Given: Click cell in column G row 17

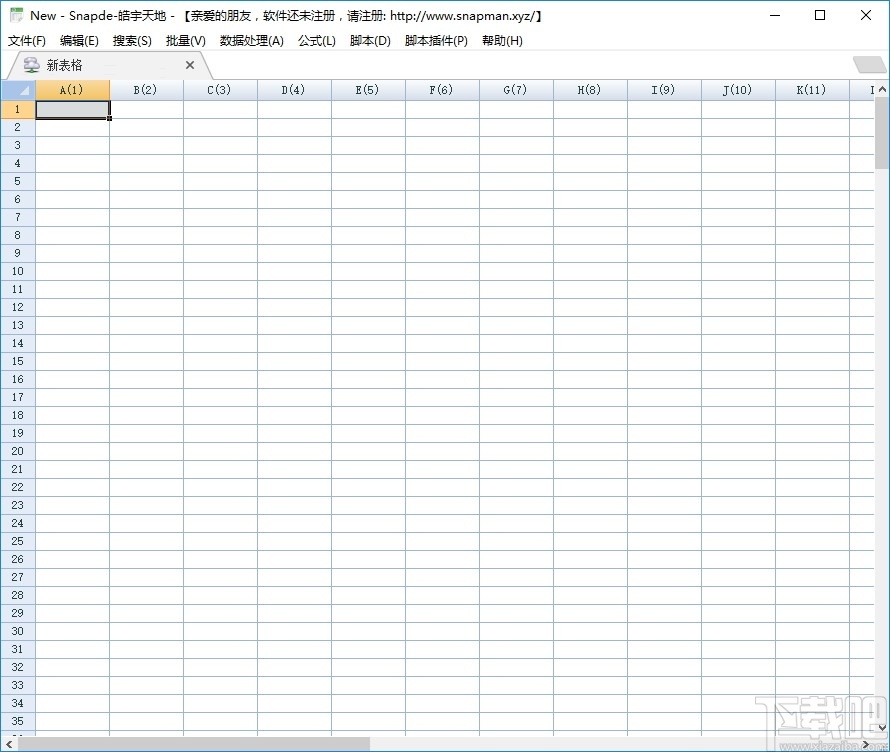Looking at the screenshot, I should pos(517,397).
